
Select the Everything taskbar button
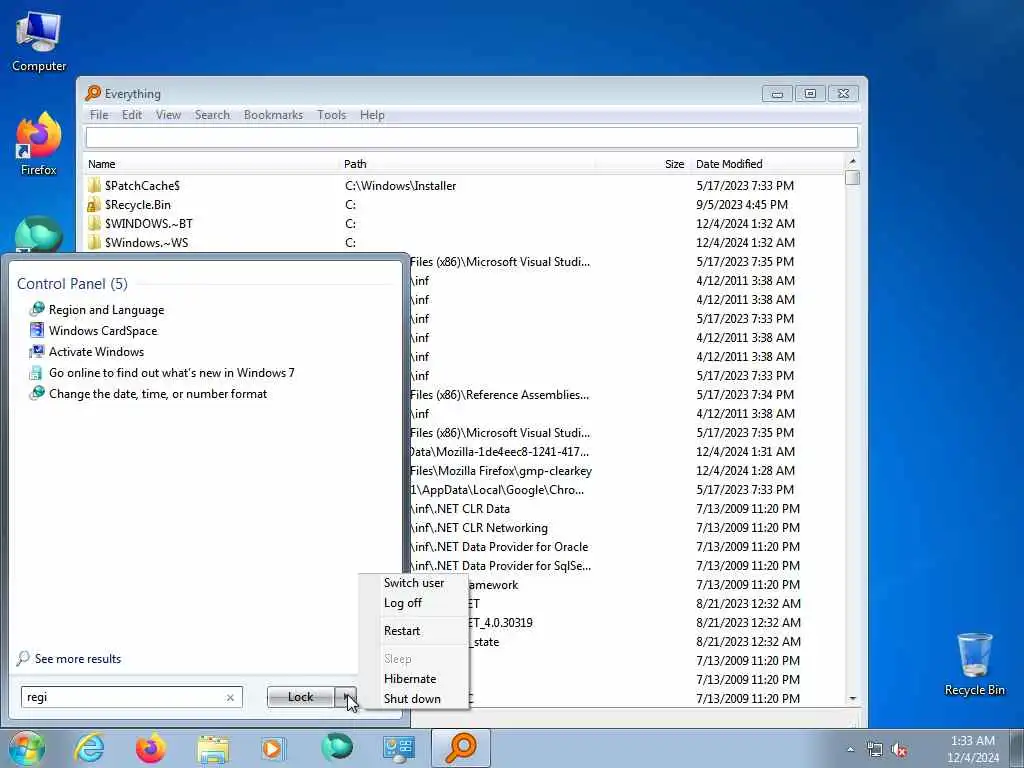click(x=460, y=748)
